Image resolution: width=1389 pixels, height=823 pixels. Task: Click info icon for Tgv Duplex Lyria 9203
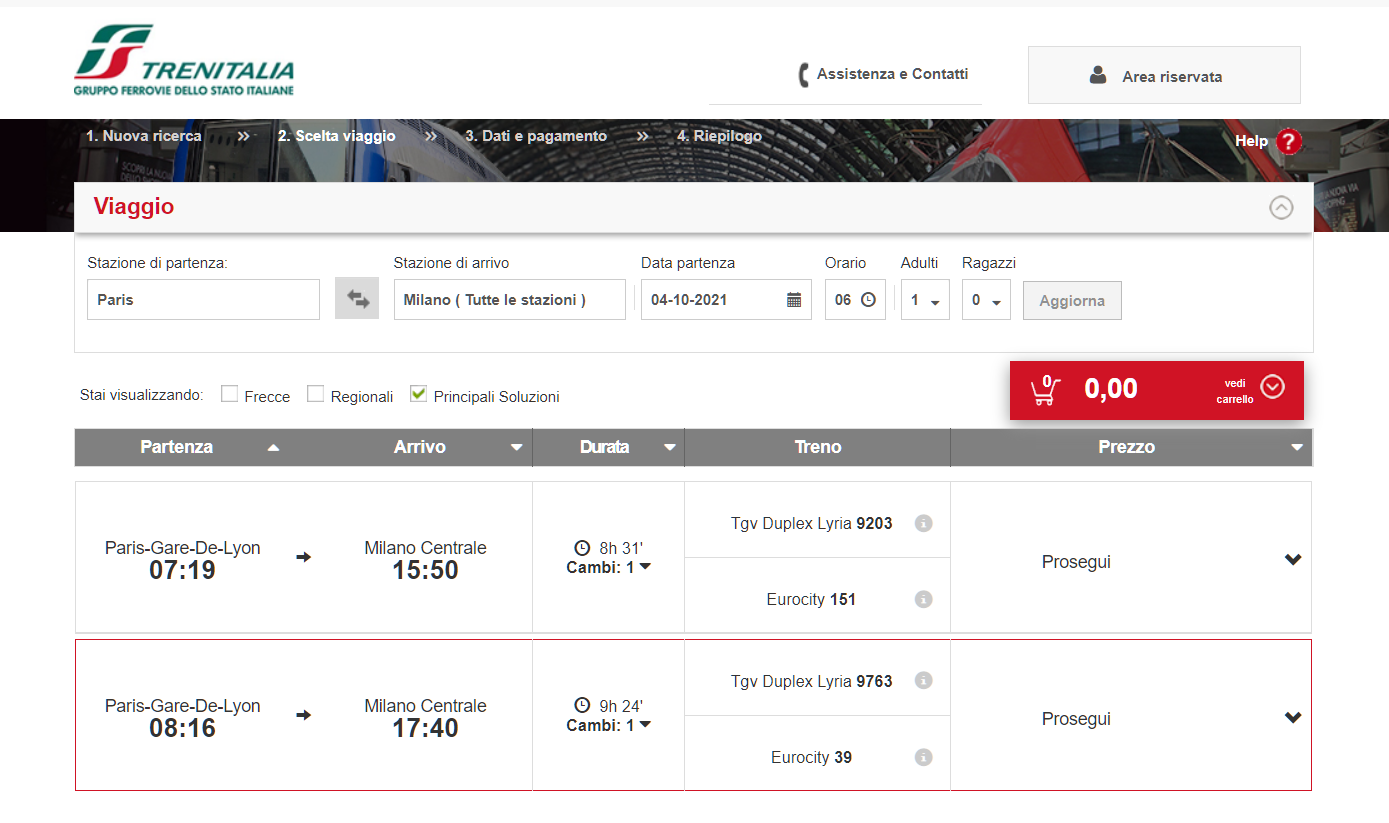pyautogui.click(x=924, y=523)
